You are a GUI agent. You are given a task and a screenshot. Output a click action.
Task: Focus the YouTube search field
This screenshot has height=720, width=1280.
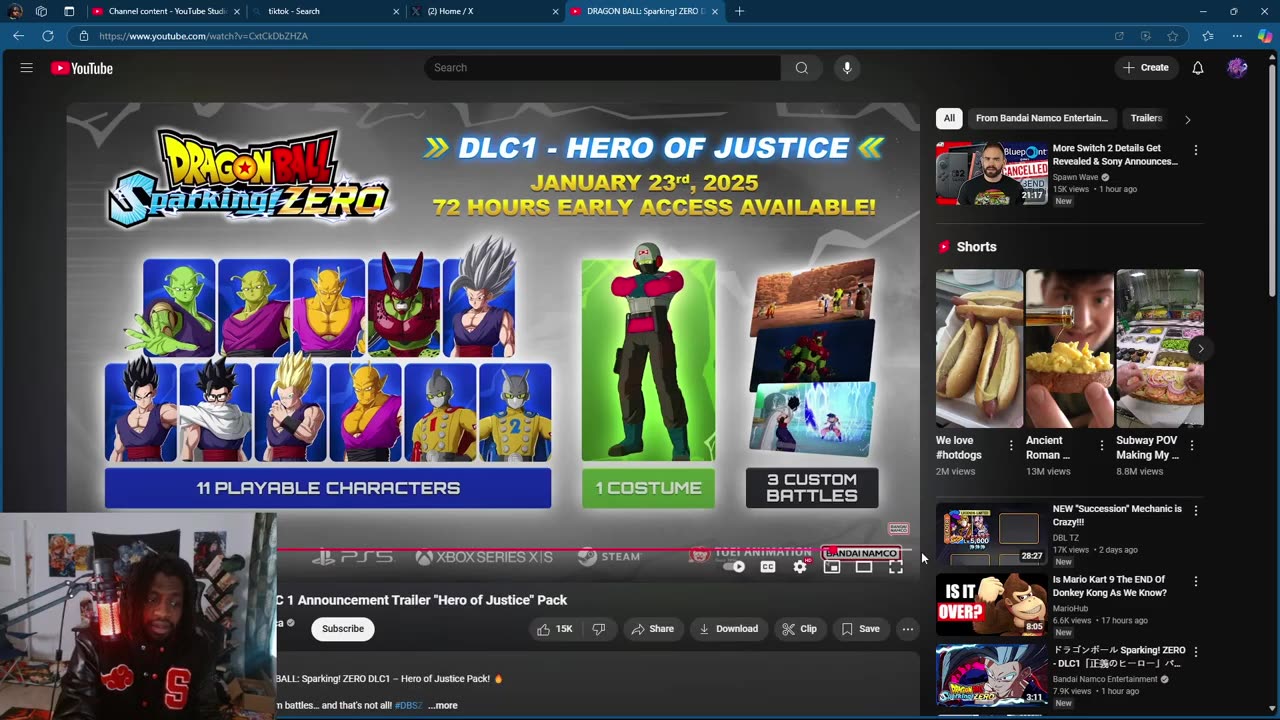(603, 68)
